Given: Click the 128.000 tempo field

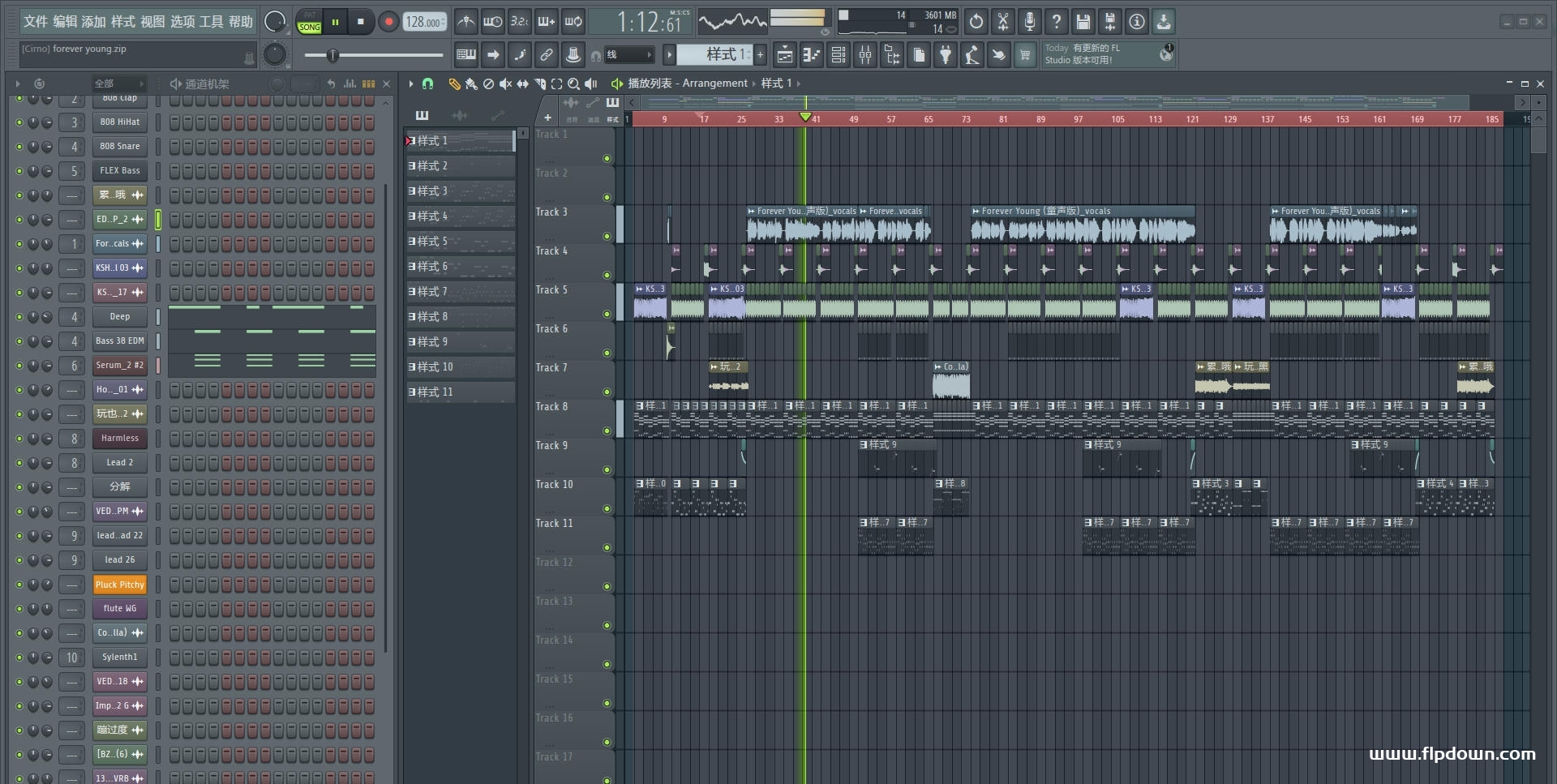Looking at the screenshot, I should 425,22.
